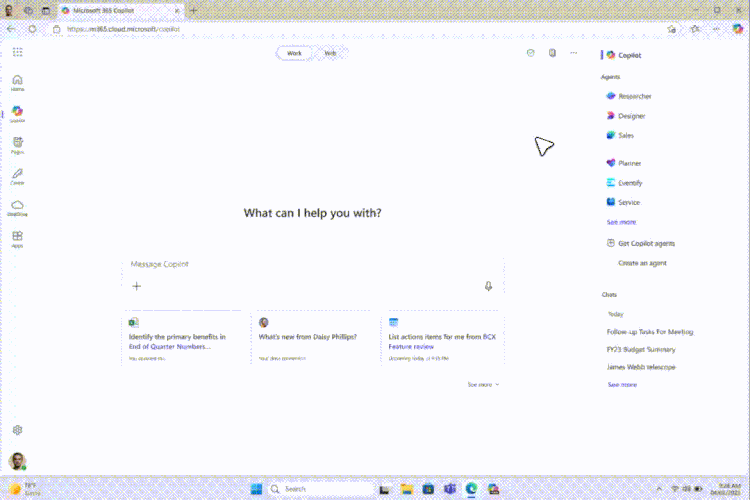Open Pages from the left sidebar

pos(18,145)
